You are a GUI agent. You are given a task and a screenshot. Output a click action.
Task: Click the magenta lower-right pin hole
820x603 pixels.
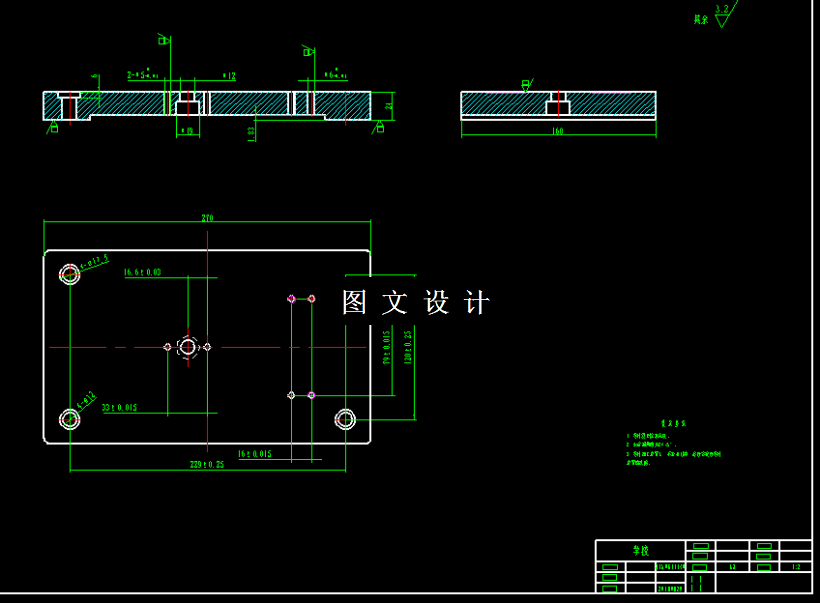pyautogui.click(x=311, y=395)
